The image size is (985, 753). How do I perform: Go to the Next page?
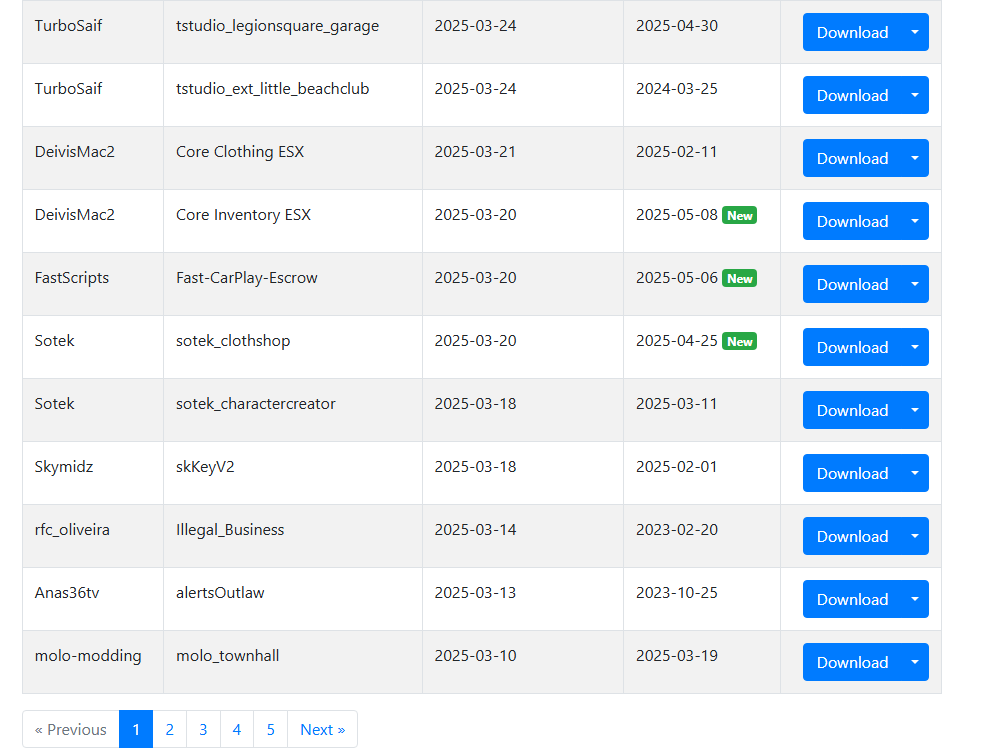click(x=322, y=729)
